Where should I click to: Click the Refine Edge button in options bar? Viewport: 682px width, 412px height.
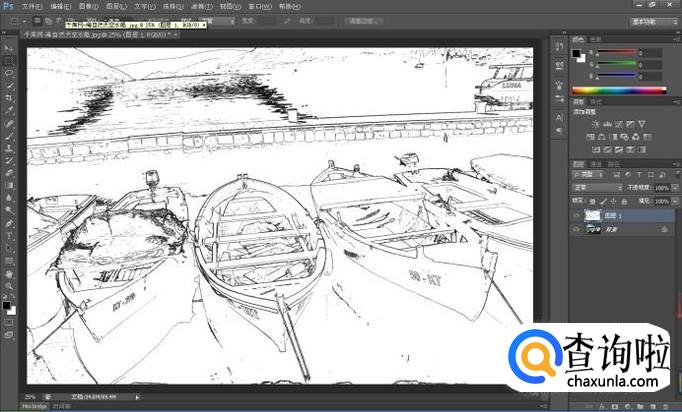[364, 21]
